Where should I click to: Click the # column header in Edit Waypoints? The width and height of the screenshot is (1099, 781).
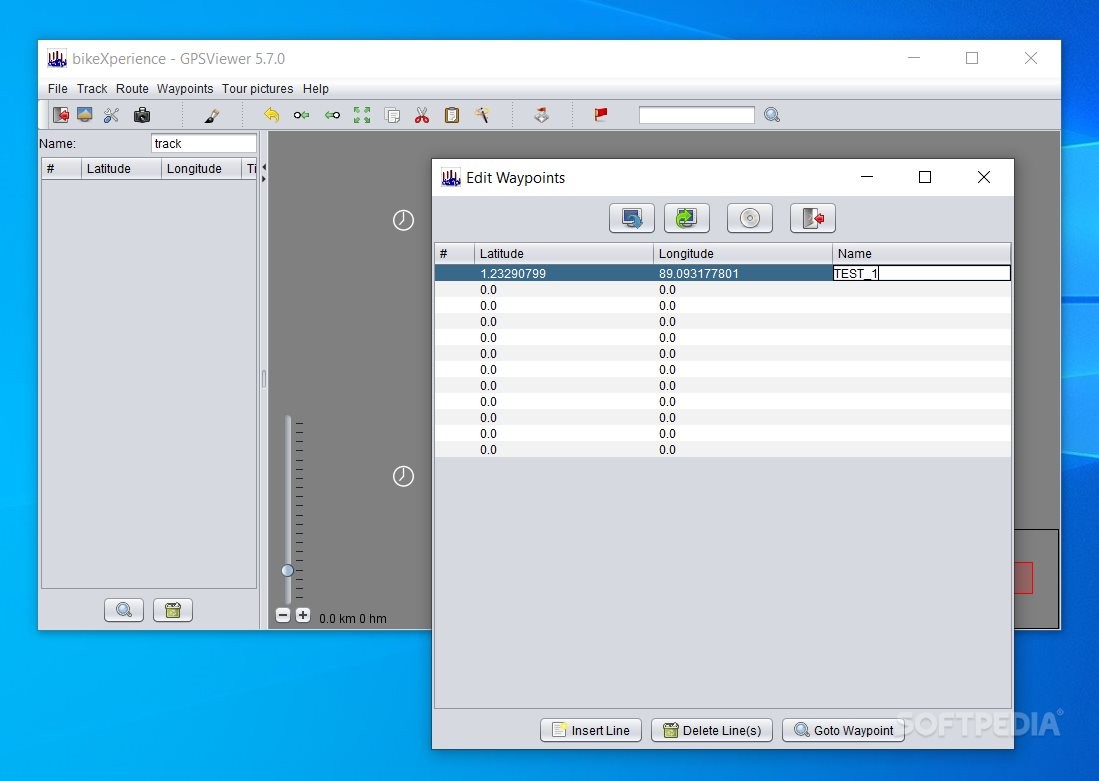point(455,253)
